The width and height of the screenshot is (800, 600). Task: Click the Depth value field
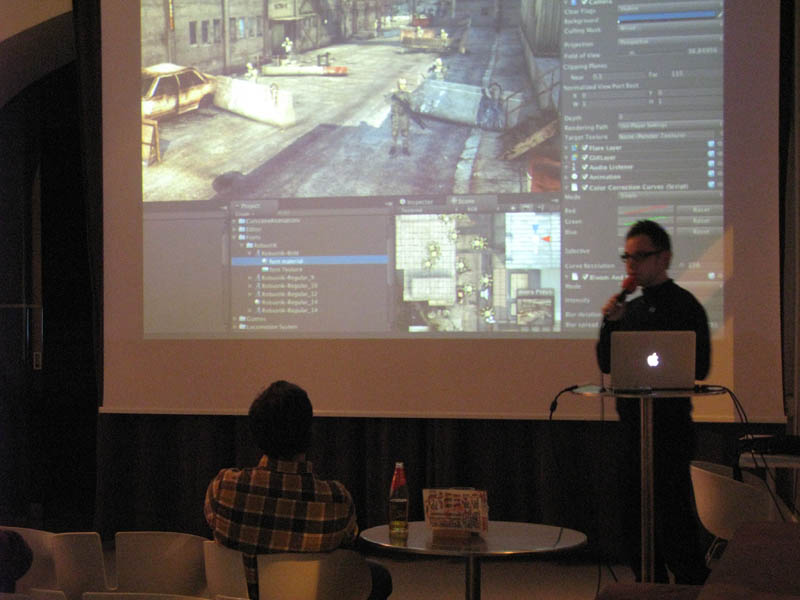tap(669, 117)
